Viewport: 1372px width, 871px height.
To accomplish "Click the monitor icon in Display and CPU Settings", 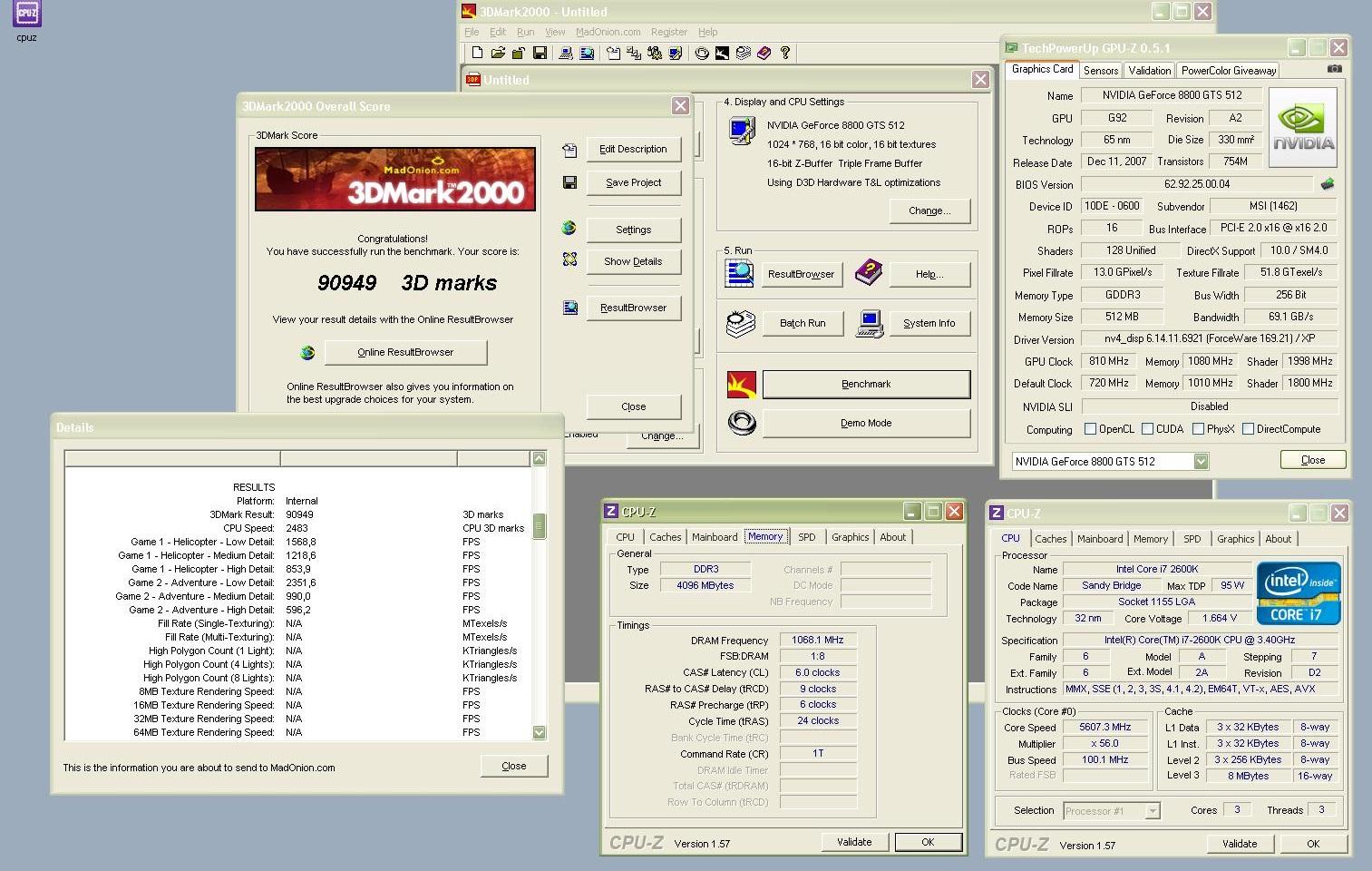I will click(742, 131).
